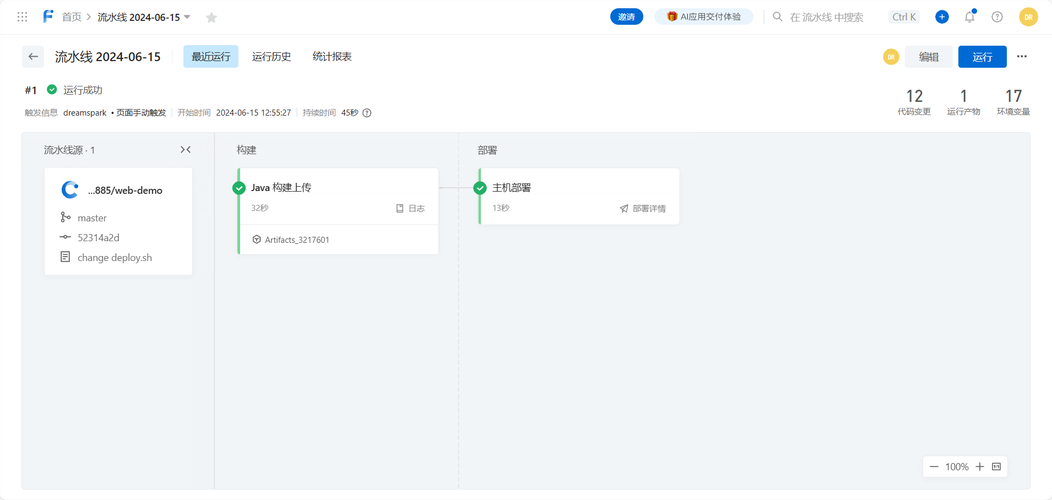Zoom out with the minus button
Image resolution: width=1052 pixels, height=500 pixels.
pos(934,466)
